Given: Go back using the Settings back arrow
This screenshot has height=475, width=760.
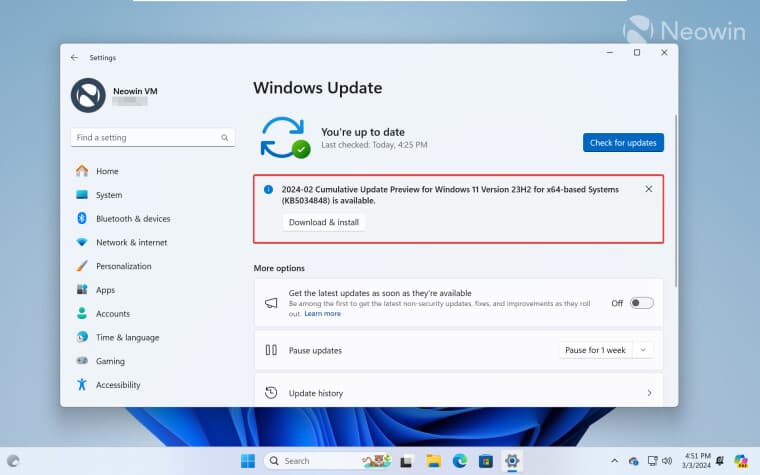Looking at the screenshot, I should [x=74, y=57].
